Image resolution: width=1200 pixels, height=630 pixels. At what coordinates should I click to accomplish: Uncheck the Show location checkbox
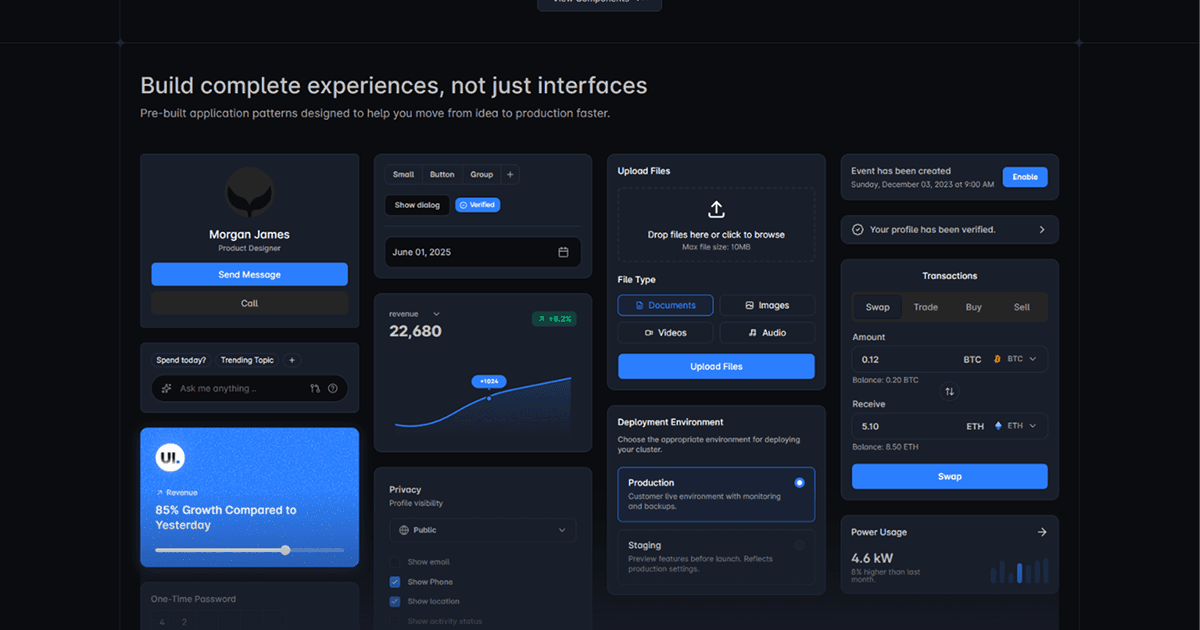click(395, 601)
